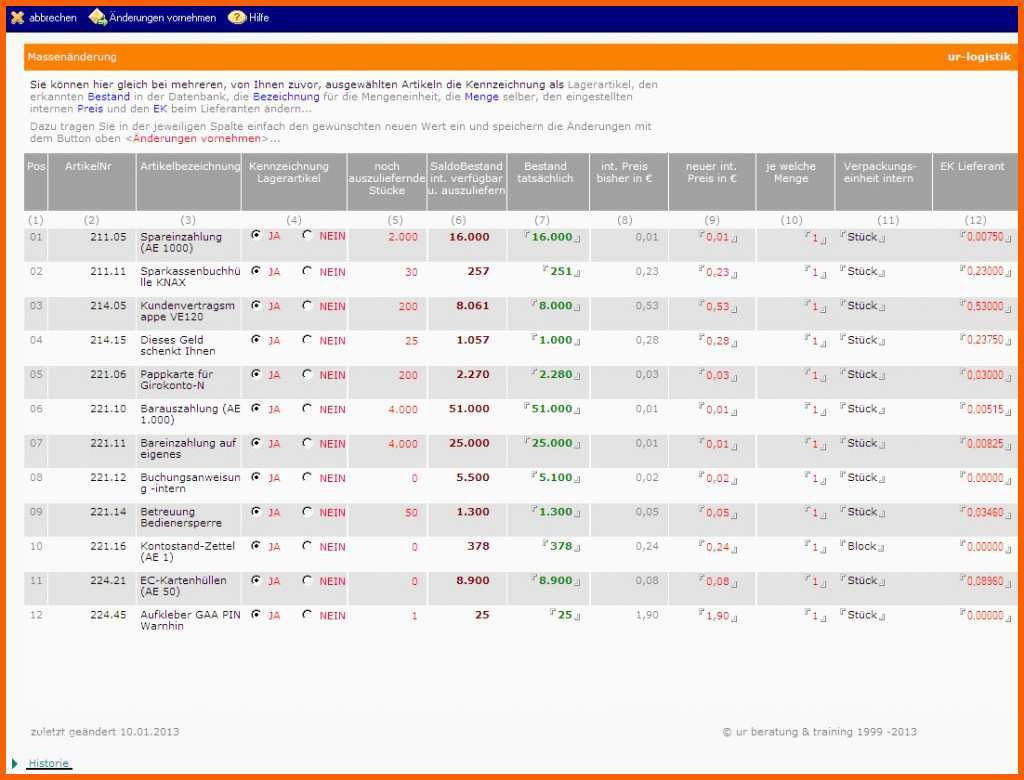
Task: Edit new internal price for row 02
Action: click(x=717, y=272)
